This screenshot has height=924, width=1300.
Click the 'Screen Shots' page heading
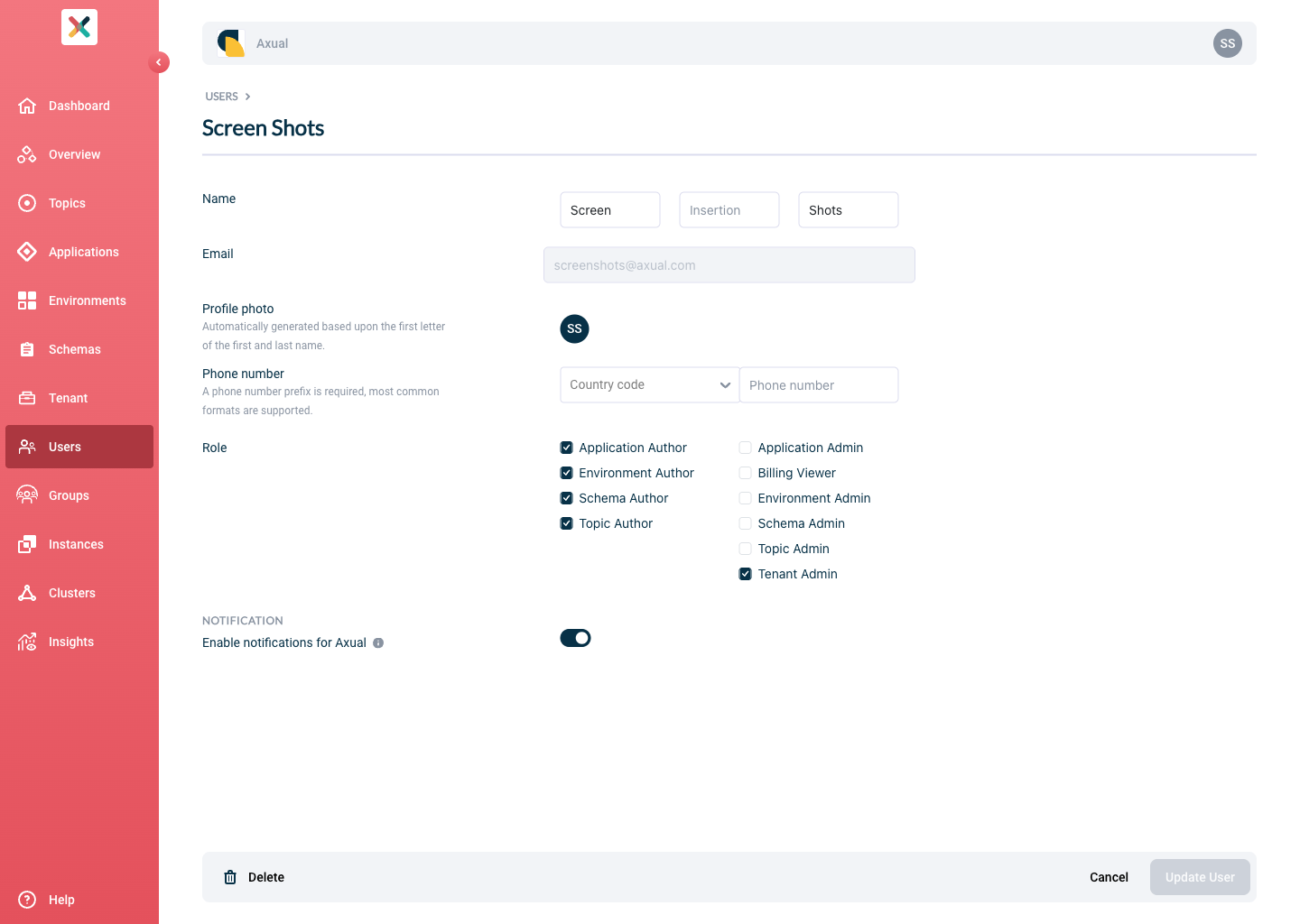[x=263, y=128]
